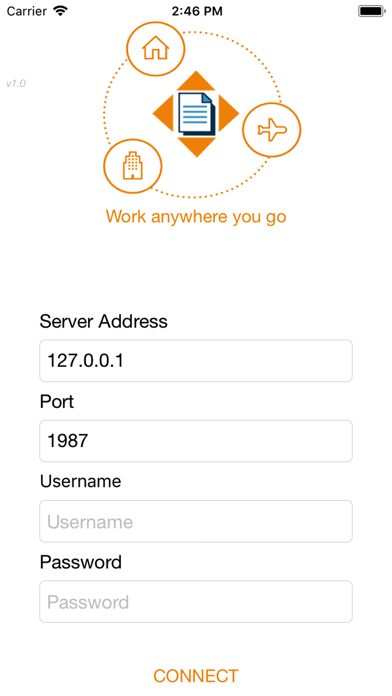This screenshot has width=392, height=696.
Task: Tap the 'Work anywhere you go' tagline
Action: pyautogui.click(x=196, y=217)
